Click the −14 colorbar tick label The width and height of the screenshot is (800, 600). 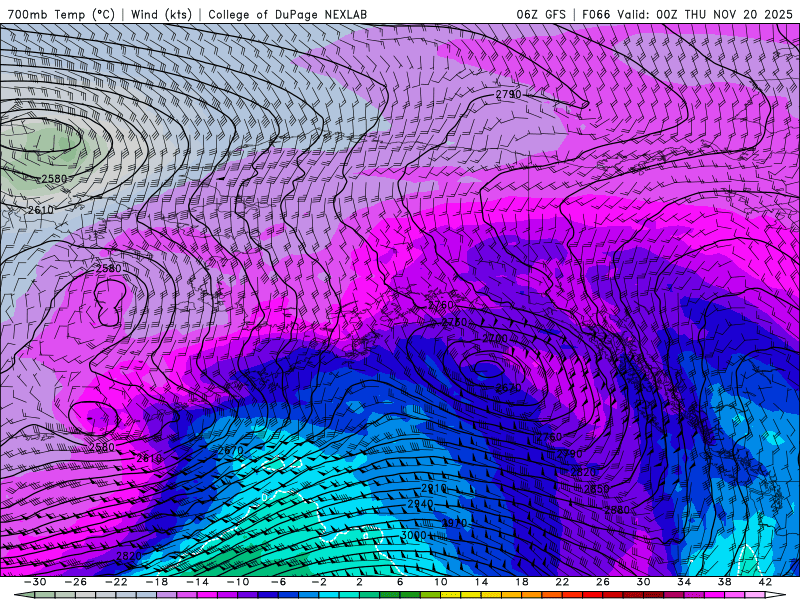pyautogui.click(x=197, y=582)
